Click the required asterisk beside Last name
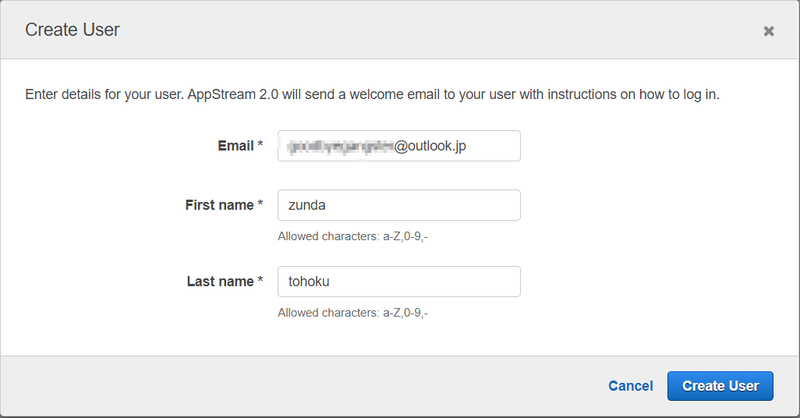Image resolution: width=800 pixels, height=418 pixels. point(260,282)
